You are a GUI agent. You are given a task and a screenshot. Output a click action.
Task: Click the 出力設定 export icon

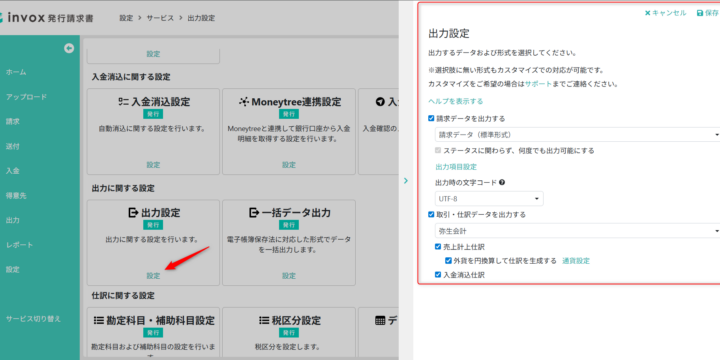tap(133, 213)
